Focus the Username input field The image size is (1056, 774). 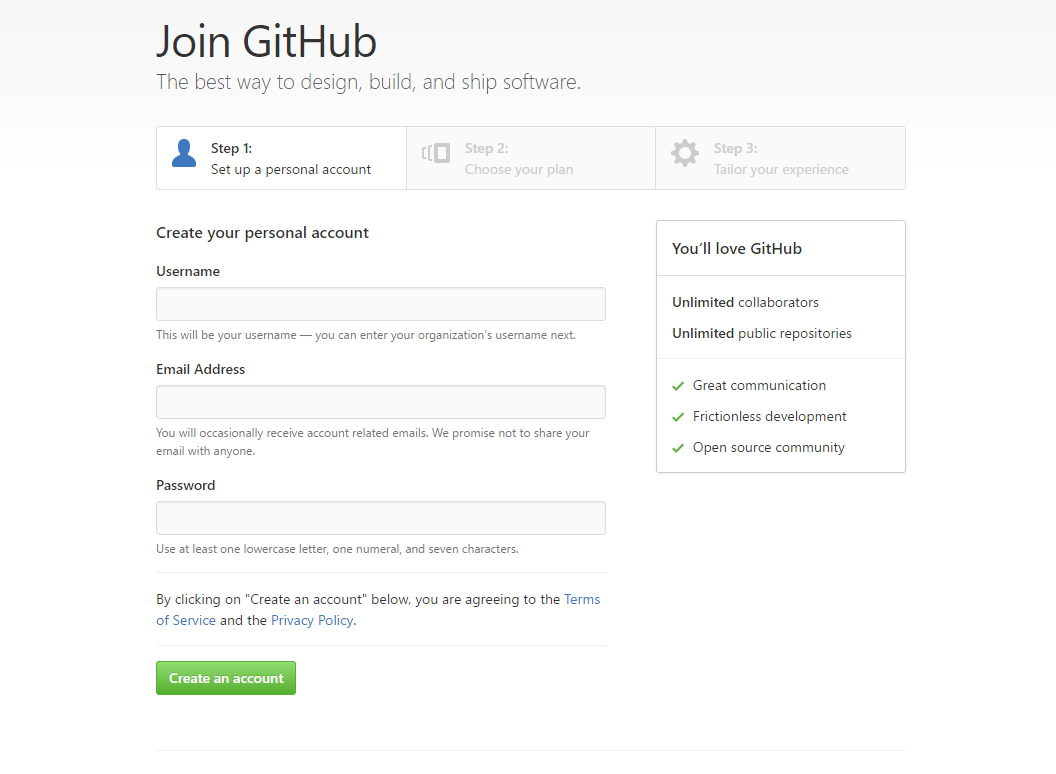[381, 304]
